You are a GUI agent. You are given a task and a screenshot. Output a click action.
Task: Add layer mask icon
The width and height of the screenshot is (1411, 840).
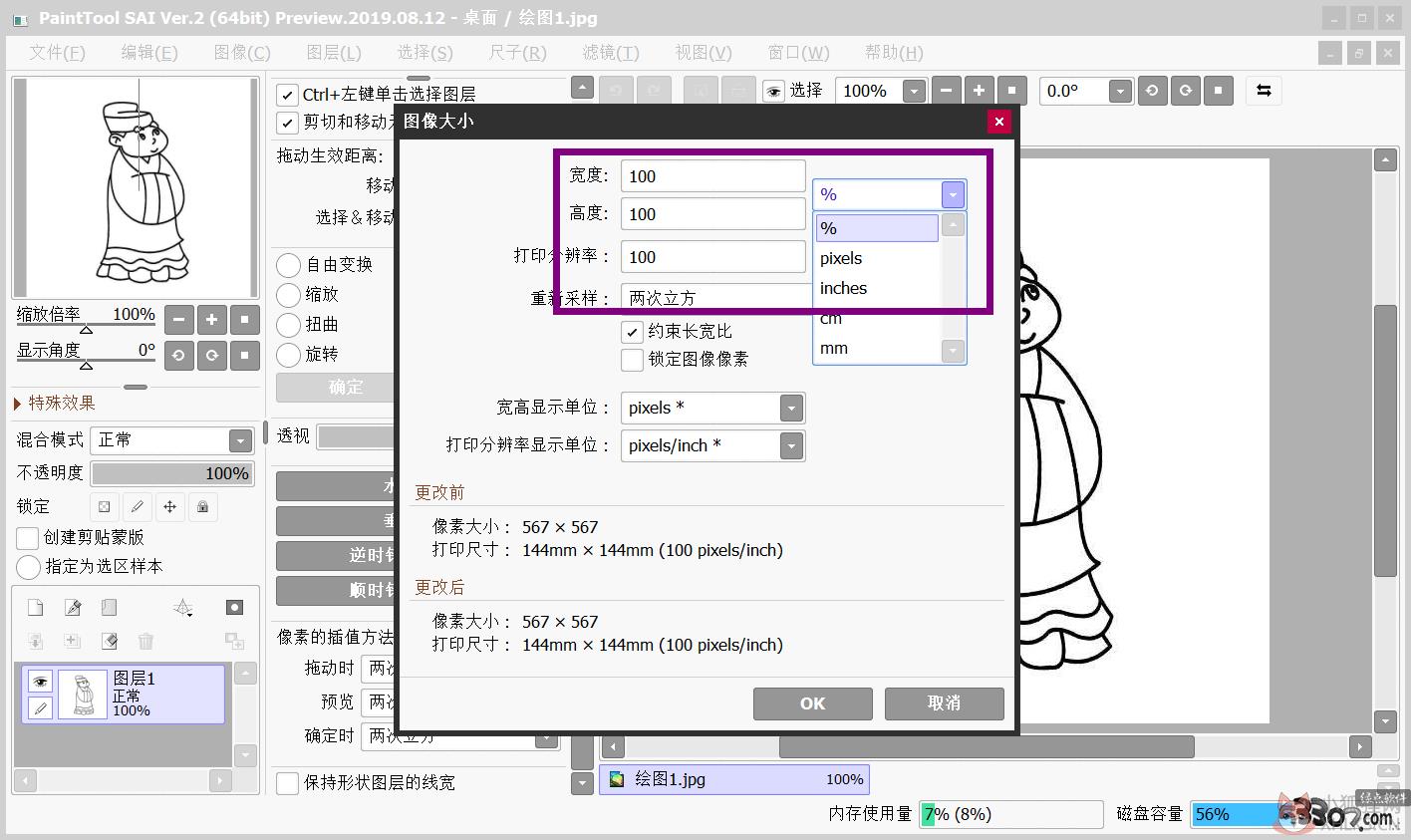tap(234, 608)
